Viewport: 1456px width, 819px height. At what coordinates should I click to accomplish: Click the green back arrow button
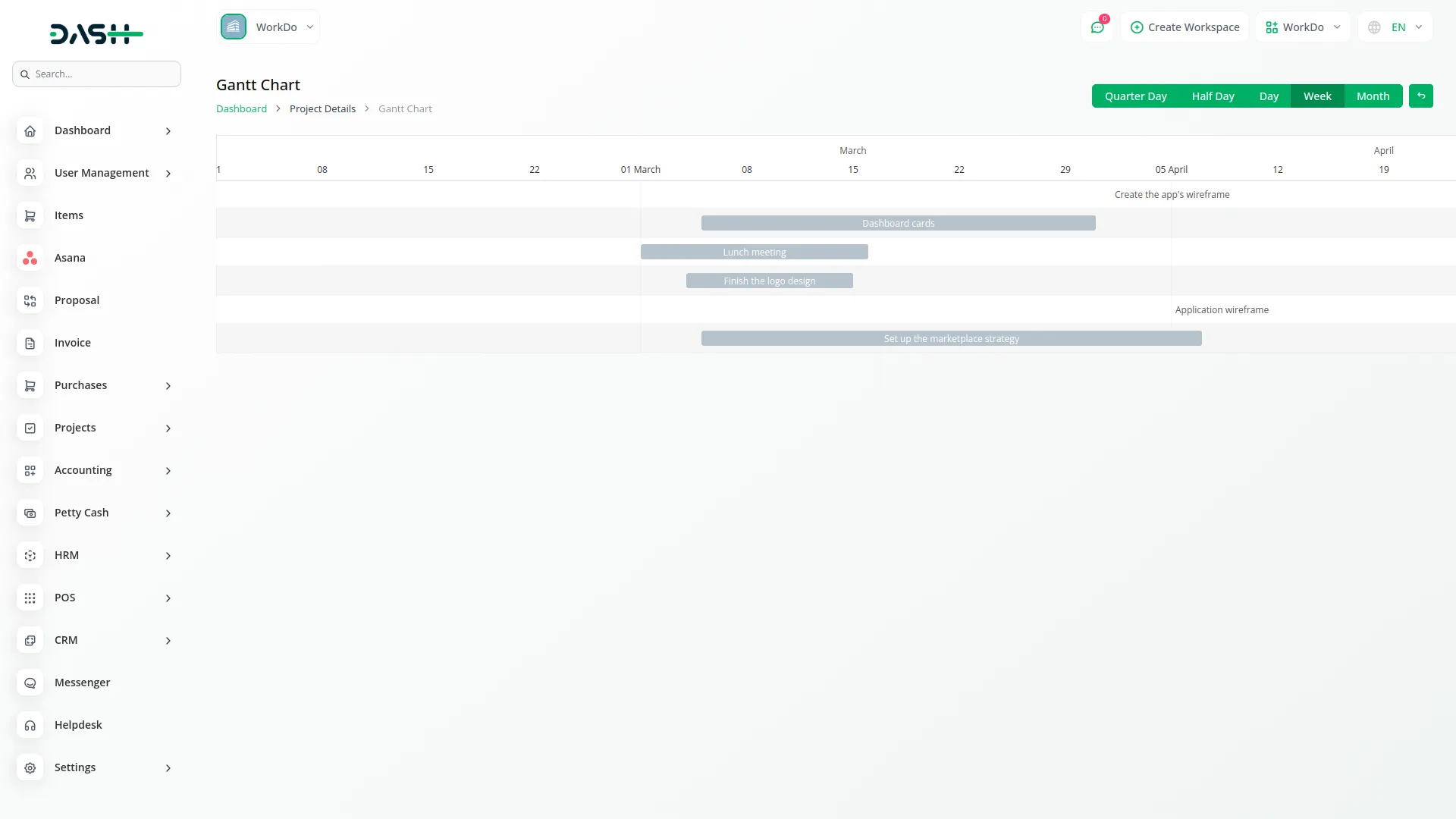click(x=1421, y=96)
